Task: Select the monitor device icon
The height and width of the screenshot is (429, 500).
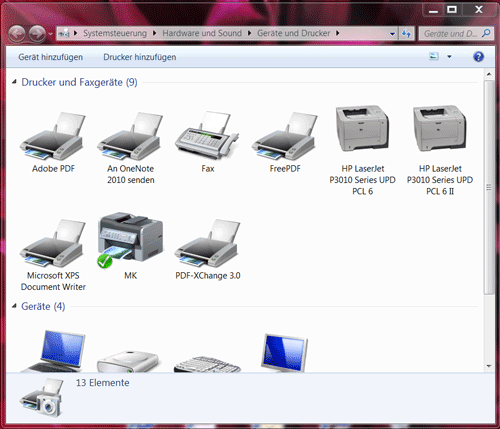Action: click(x=284, y=353)
